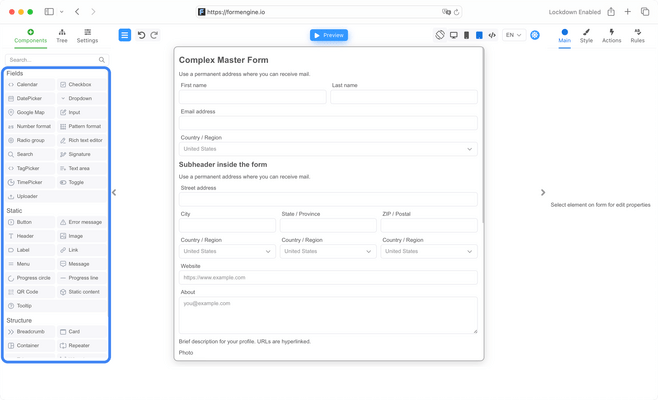The height and width of the screenshot is (400, 658).
Task: Choose the Image static component
Action: (82, 236)
